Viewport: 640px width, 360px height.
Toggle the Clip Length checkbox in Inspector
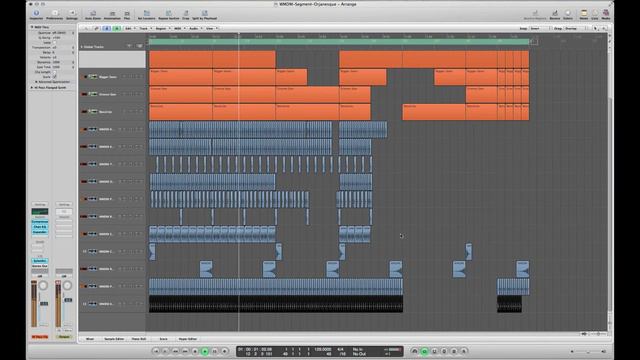click(x=55, y=72)
